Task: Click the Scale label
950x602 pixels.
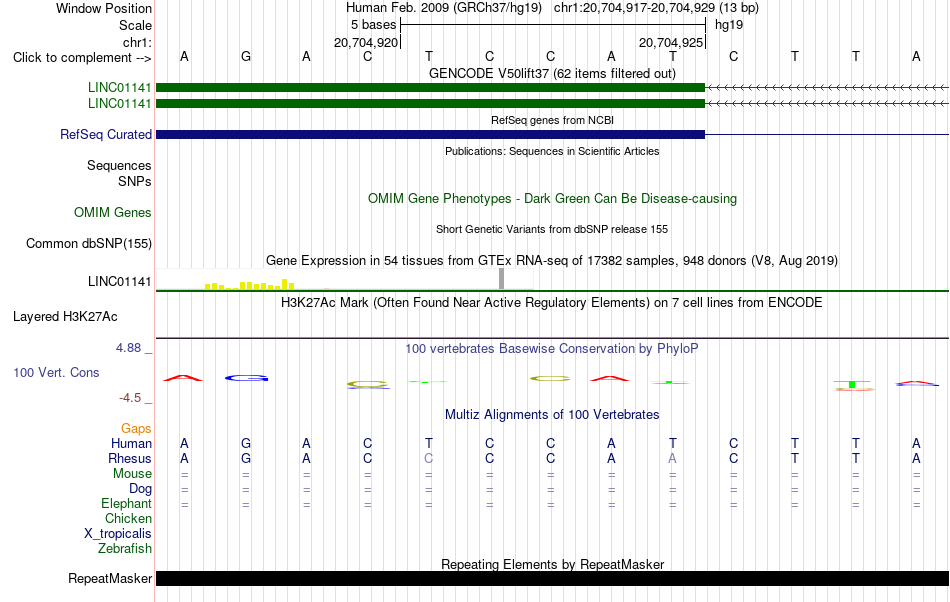Action: pos(135,25)
